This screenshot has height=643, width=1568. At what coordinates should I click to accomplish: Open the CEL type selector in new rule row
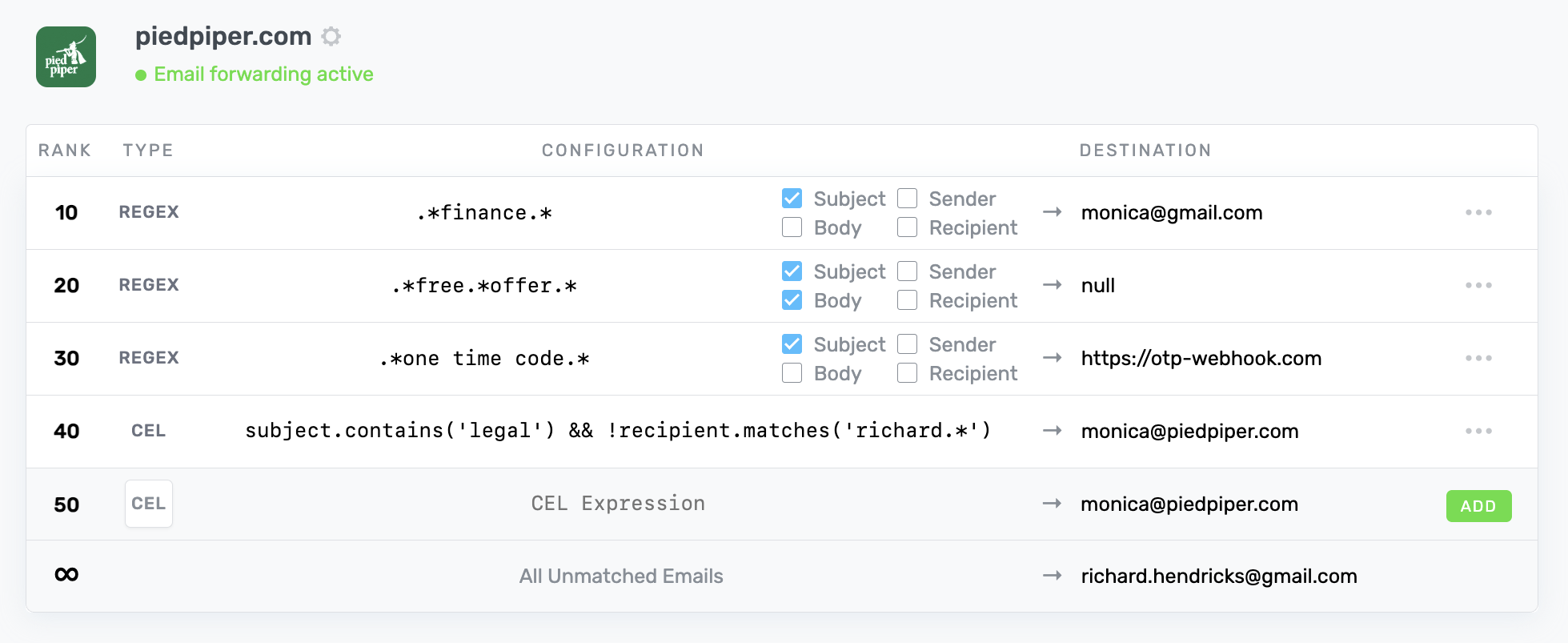coord(149,504)
